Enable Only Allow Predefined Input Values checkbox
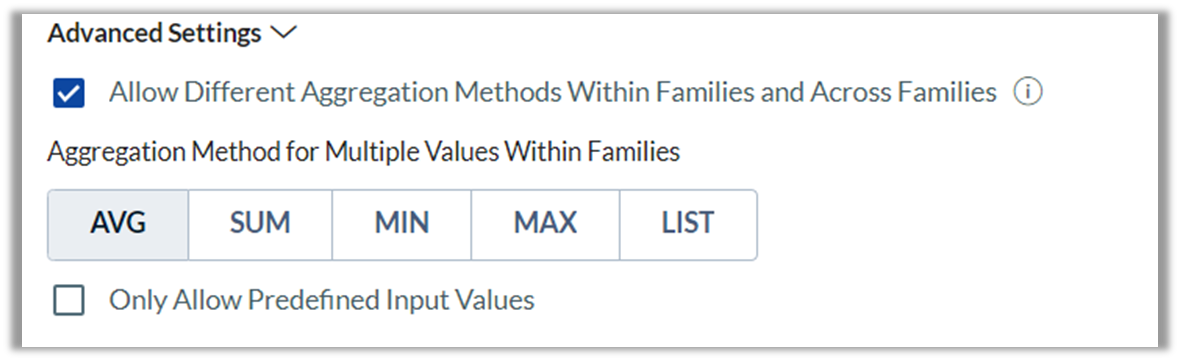This screenshot has width=1180, height=361. coord(68,301)
